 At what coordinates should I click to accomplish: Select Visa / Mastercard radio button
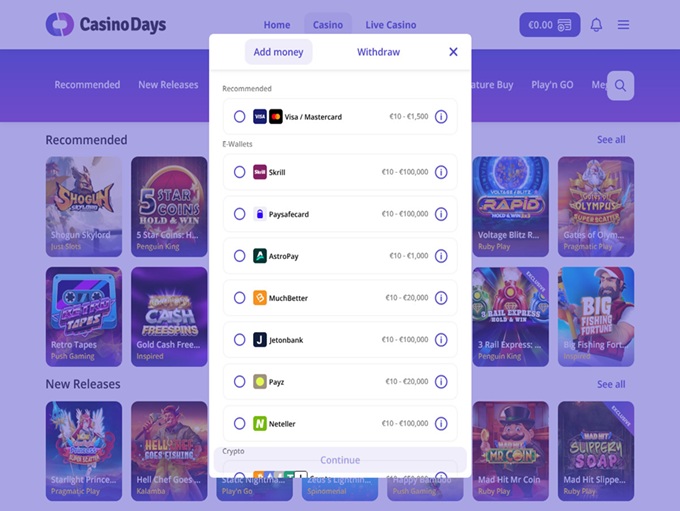coord(239,117)
